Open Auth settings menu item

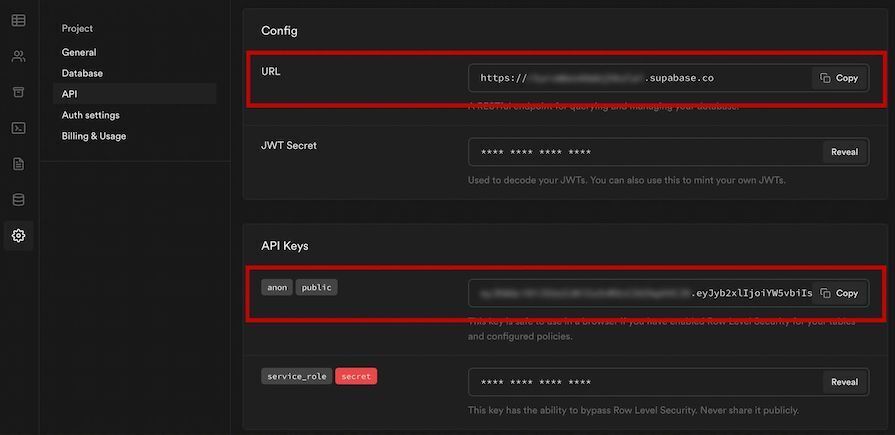(x=91, y=115)
